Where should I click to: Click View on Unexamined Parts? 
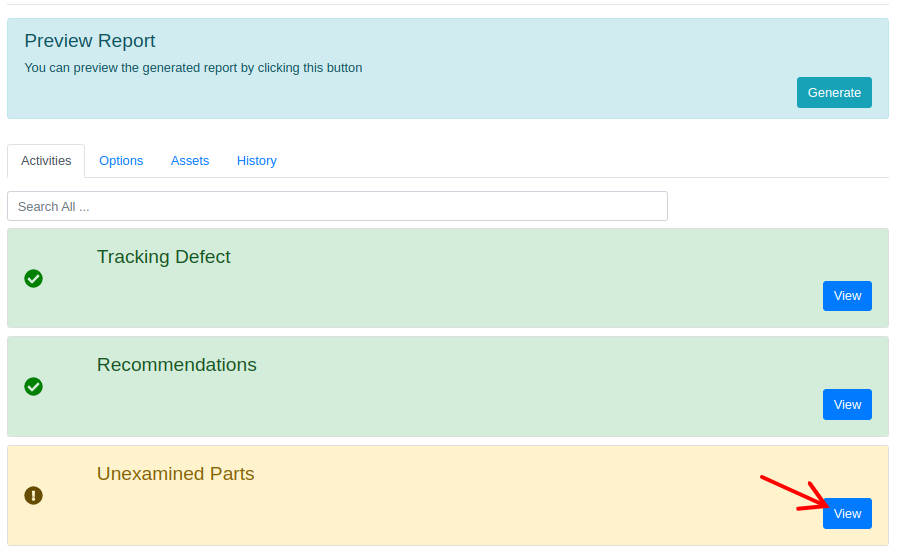[x=847, y=513]
